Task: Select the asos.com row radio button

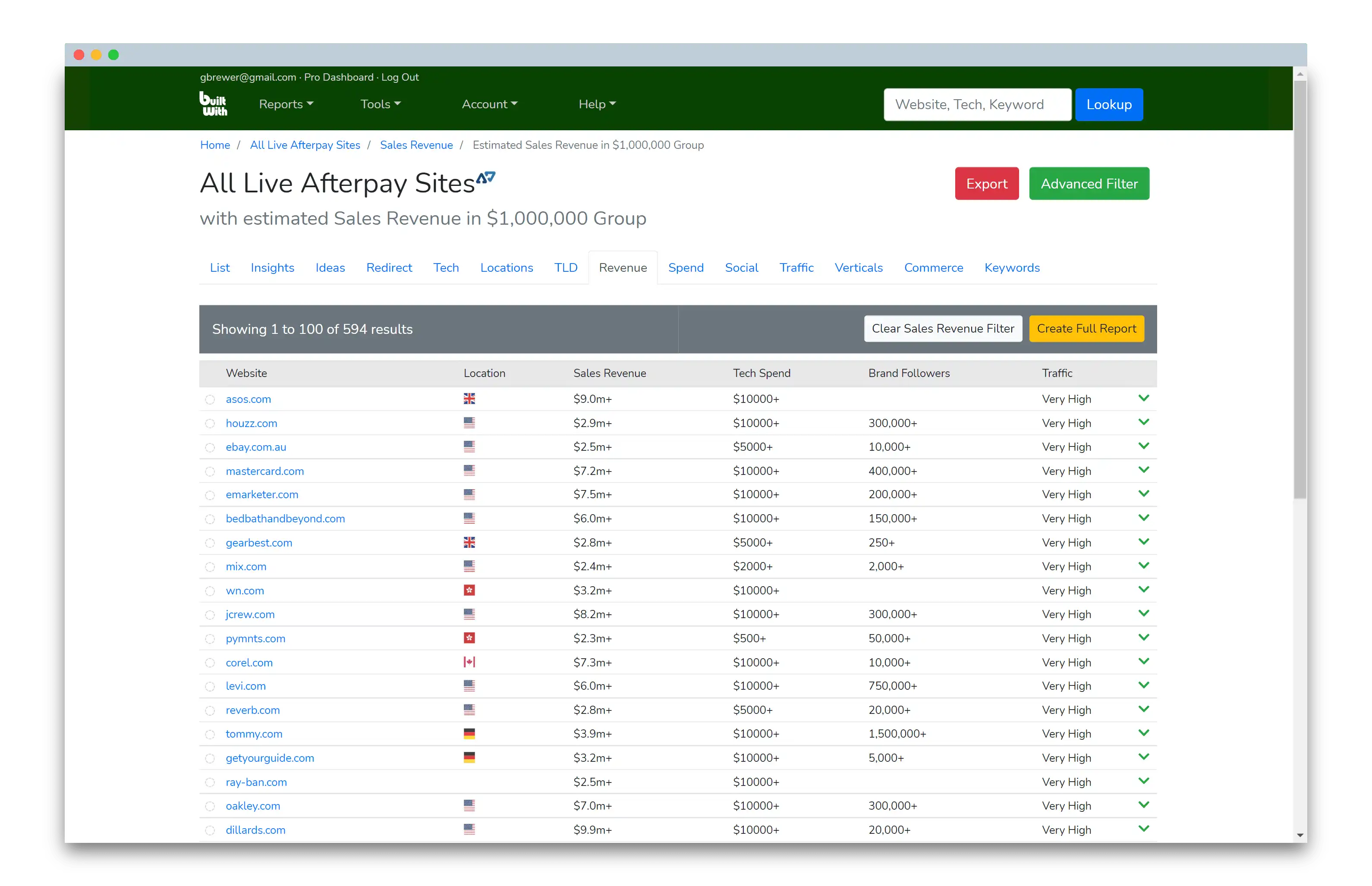Action: pyautogui.click(x=210, y=400)
